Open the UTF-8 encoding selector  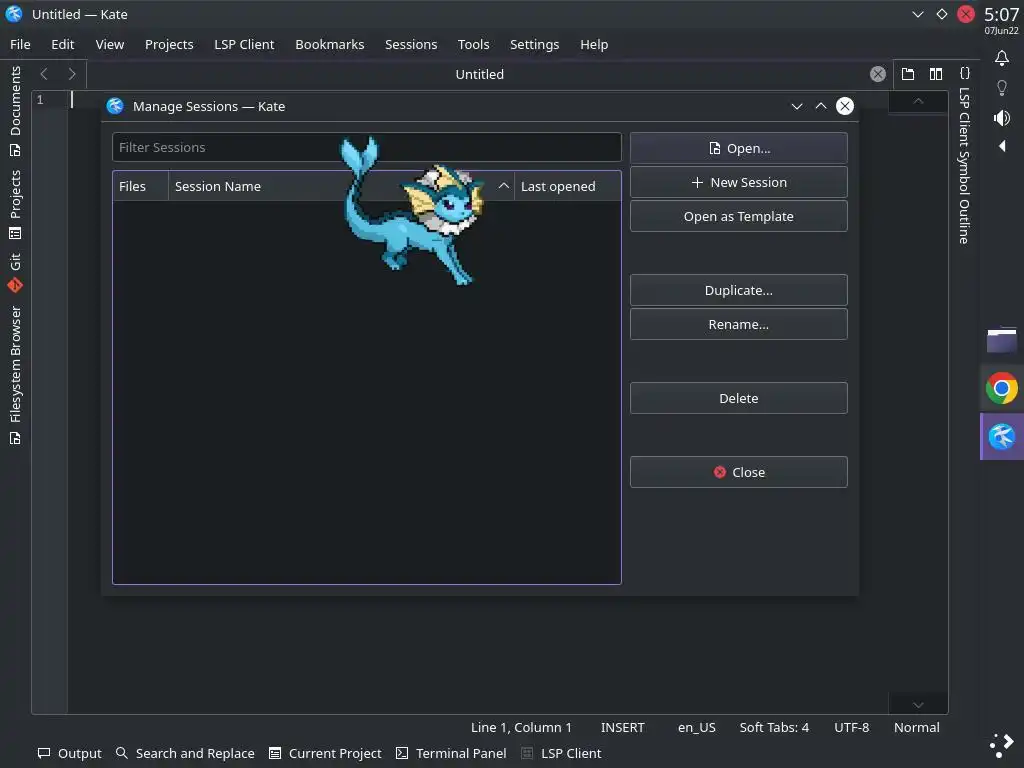tap(852, 727)
